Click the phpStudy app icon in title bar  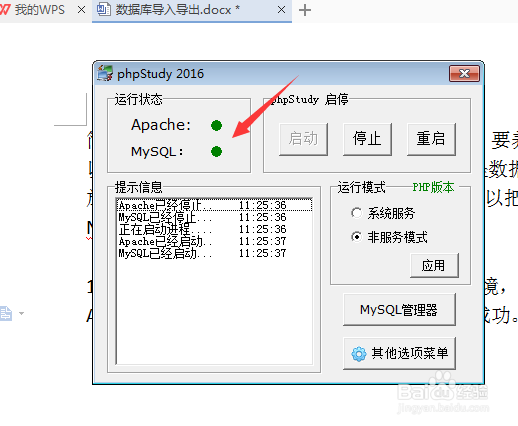[x=104, y=73]
